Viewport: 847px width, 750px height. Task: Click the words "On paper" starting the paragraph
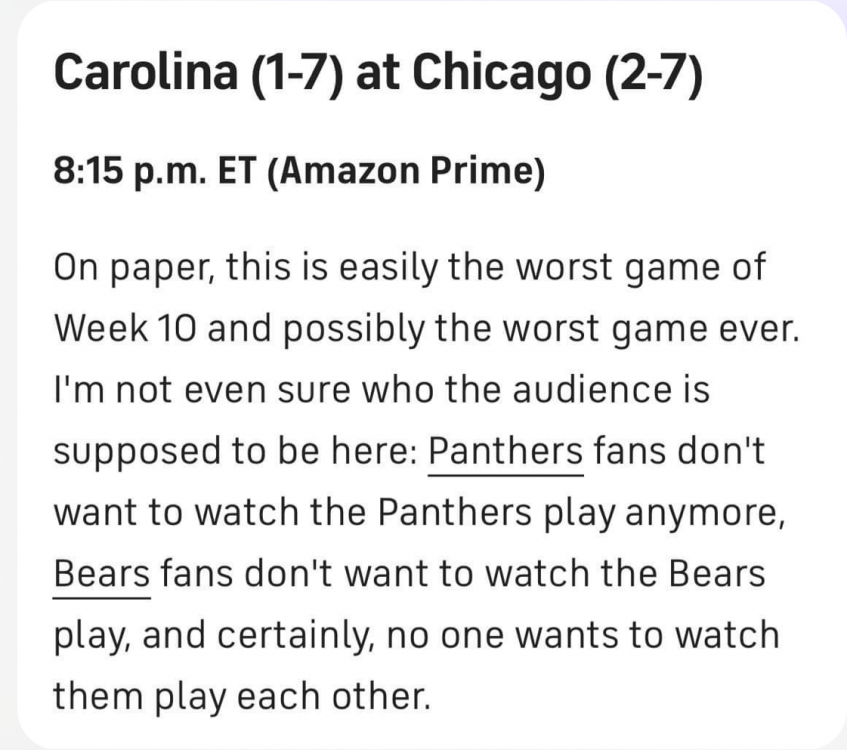[x=130, y=267]
